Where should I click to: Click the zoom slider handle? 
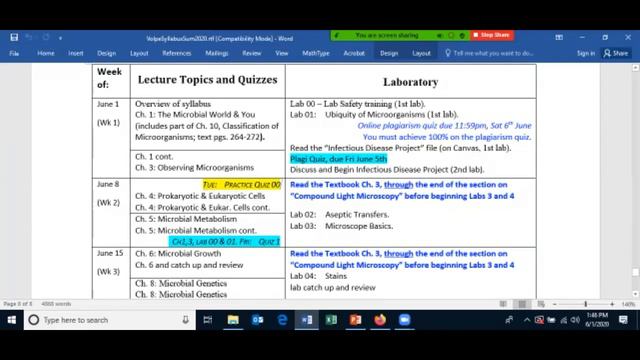click(x=586, y=304)
